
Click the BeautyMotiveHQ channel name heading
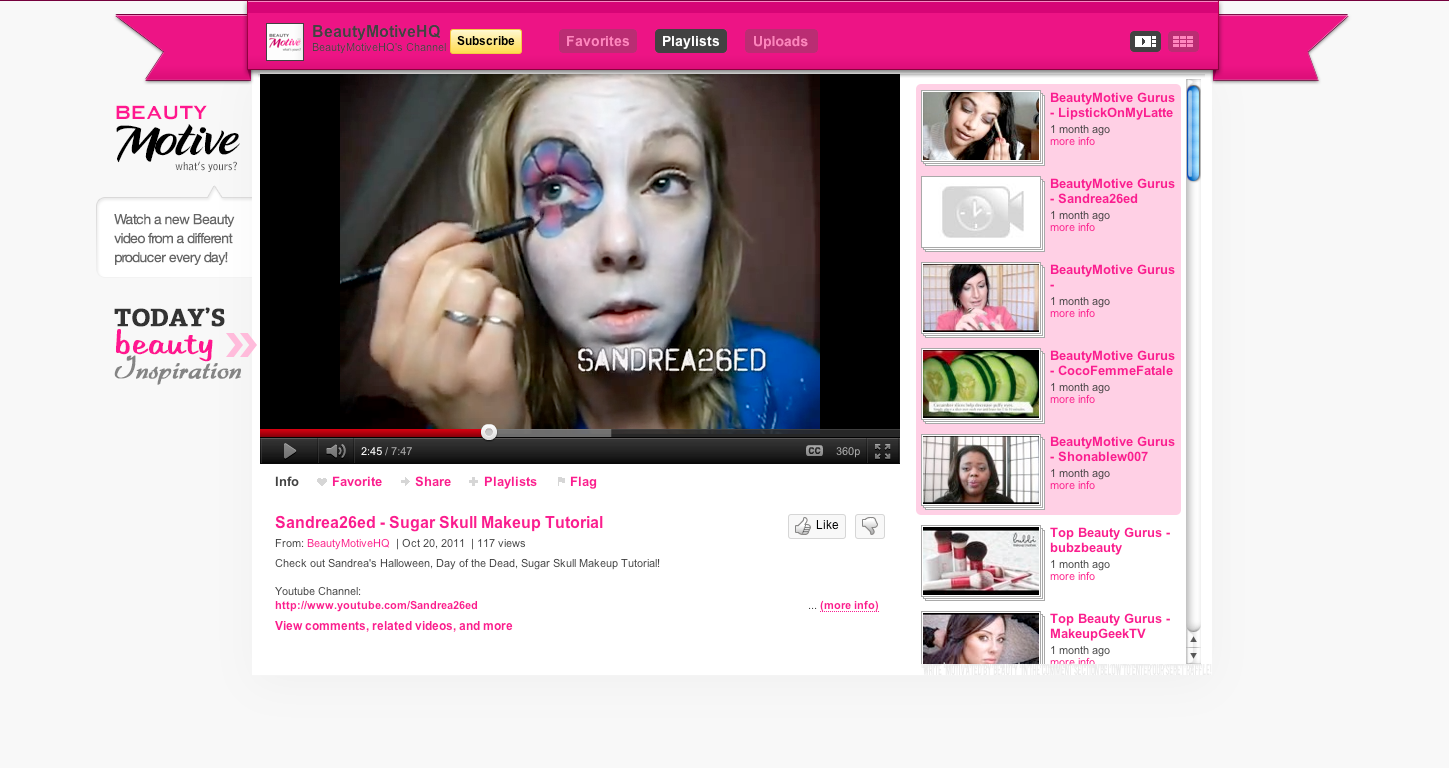pyautogui.click(x=376, y=32)
